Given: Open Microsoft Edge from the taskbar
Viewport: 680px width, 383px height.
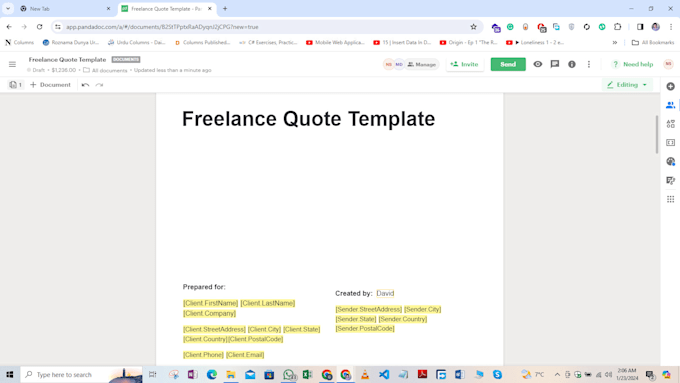Looking at the screenshot, I should [x=212, y=374].
